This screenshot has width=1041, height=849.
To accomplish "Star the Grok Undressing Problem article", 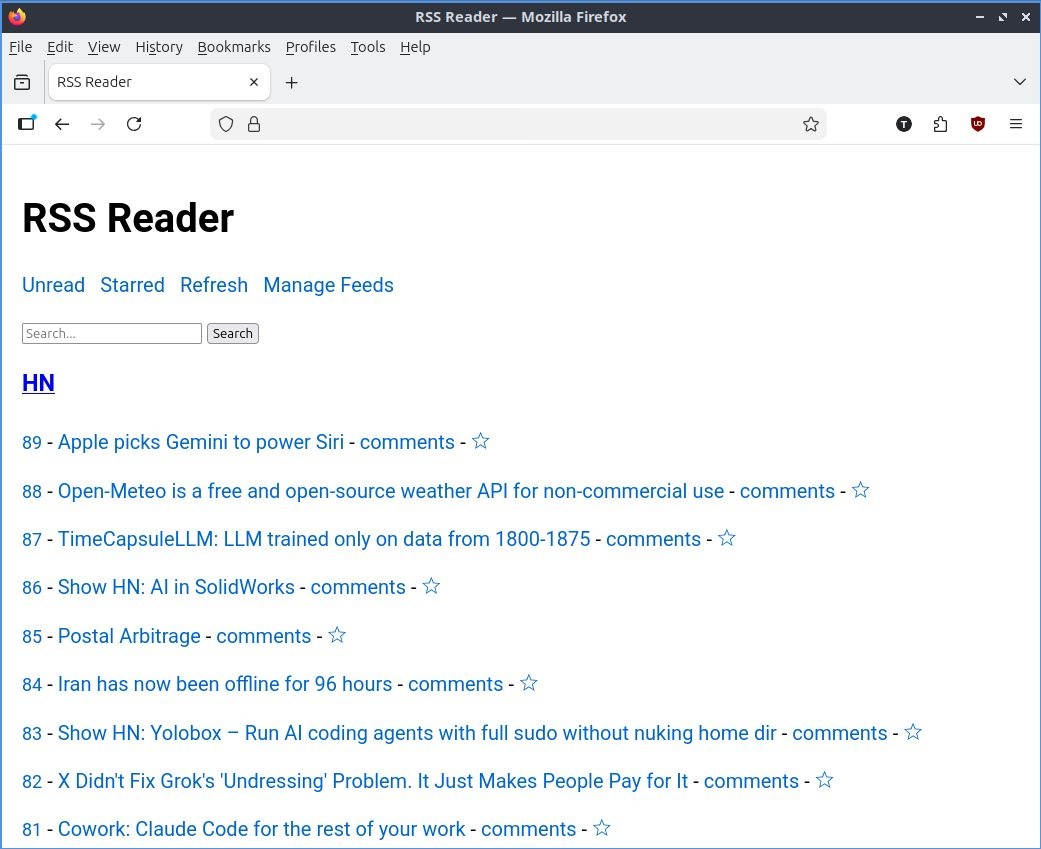I will 825,780.
